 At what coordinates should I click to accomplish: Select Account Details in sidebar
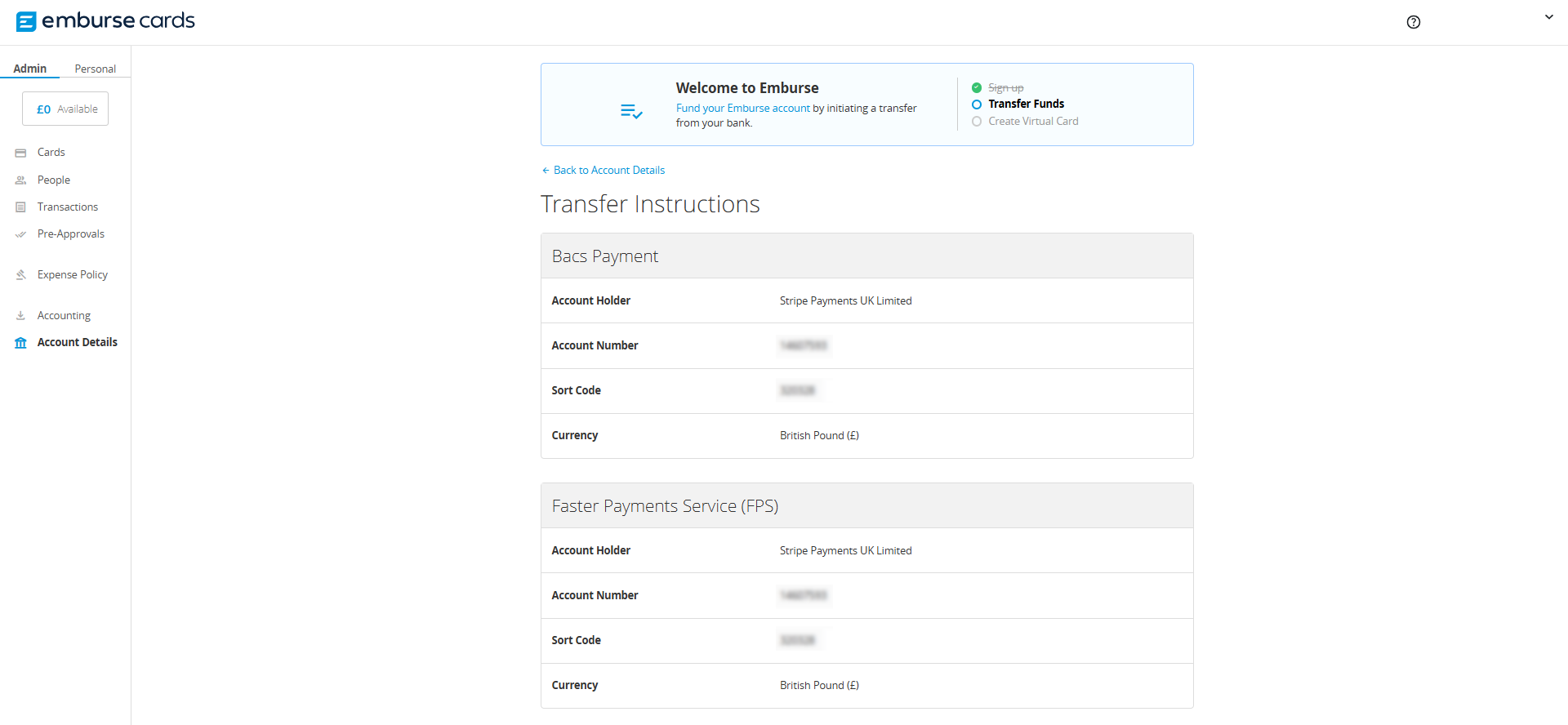point(78,342)
